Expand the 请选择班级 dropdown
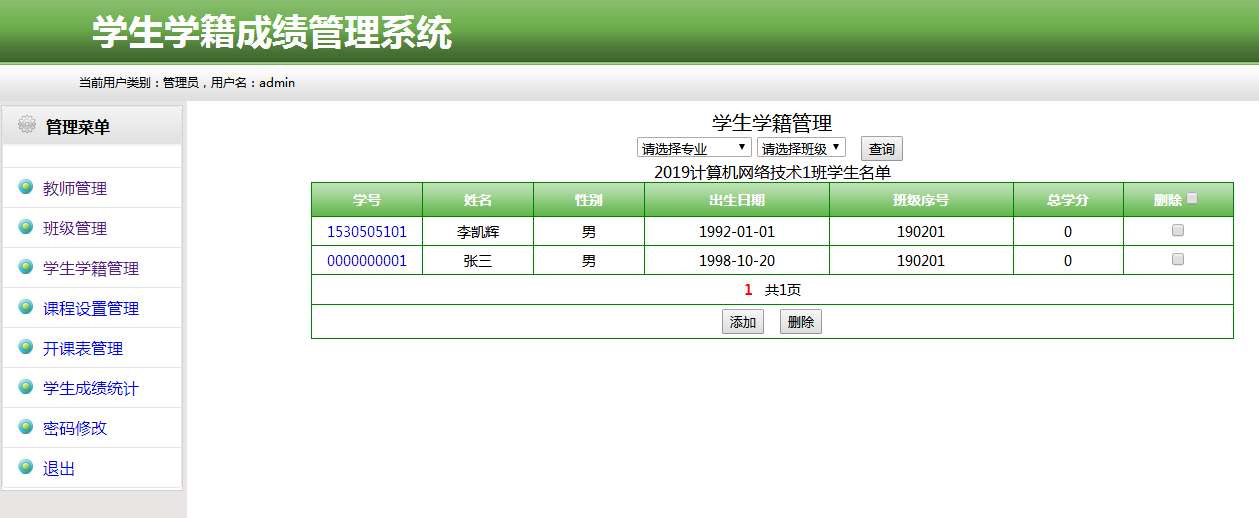1259x518 pixels. (801, 148)
